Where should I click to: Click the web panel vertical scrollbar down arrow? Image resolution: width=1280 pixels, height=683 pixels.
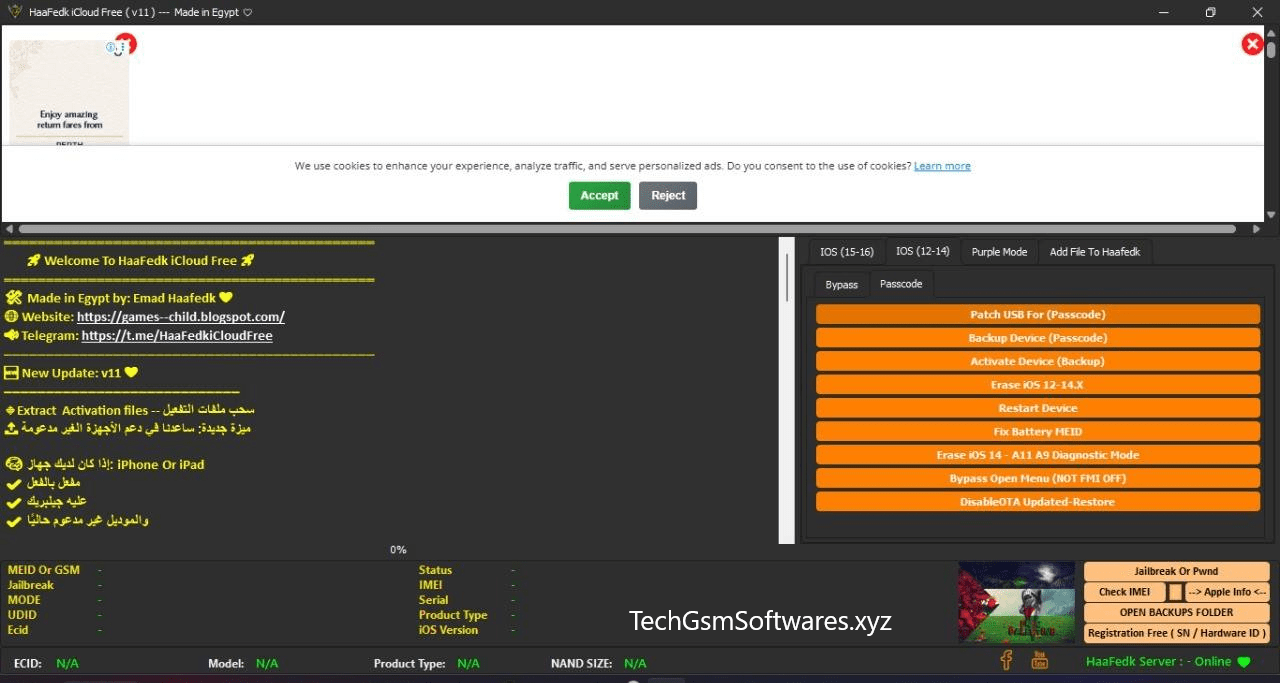coord(1271,215)
